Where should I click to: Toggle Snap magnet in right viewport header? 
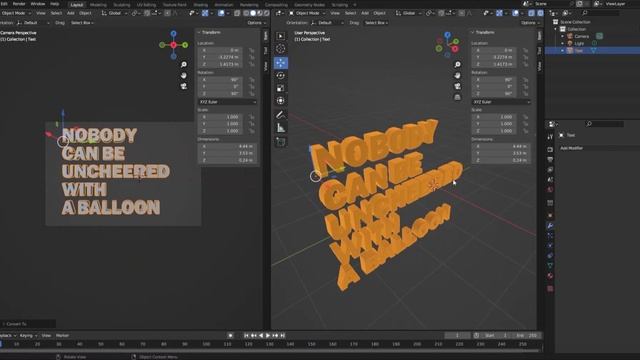pos(441,13)
